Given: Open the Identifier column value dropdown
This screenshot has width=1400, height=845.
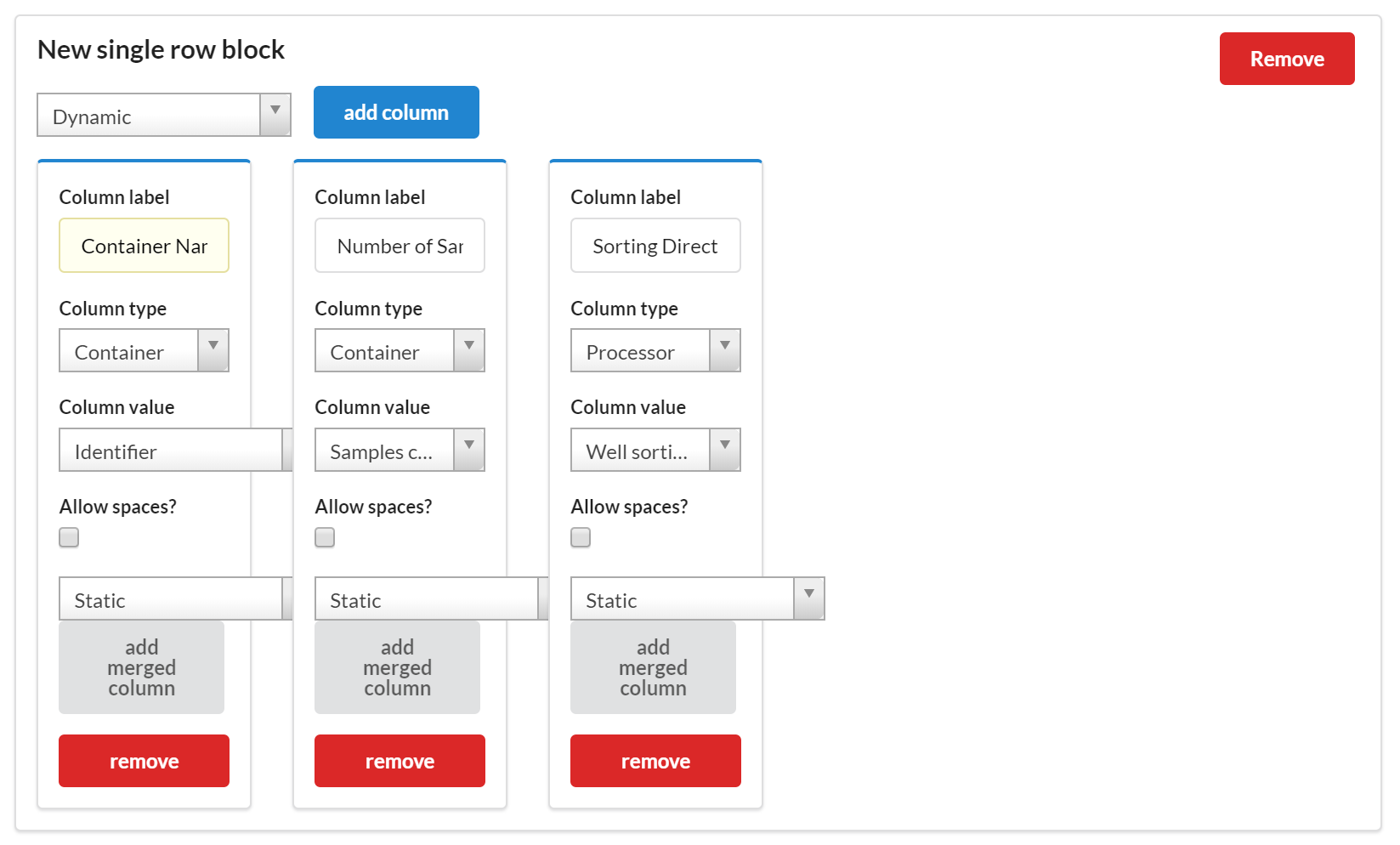Looking at the screenshot, I should pyautogui.click(x=174, y=451).
